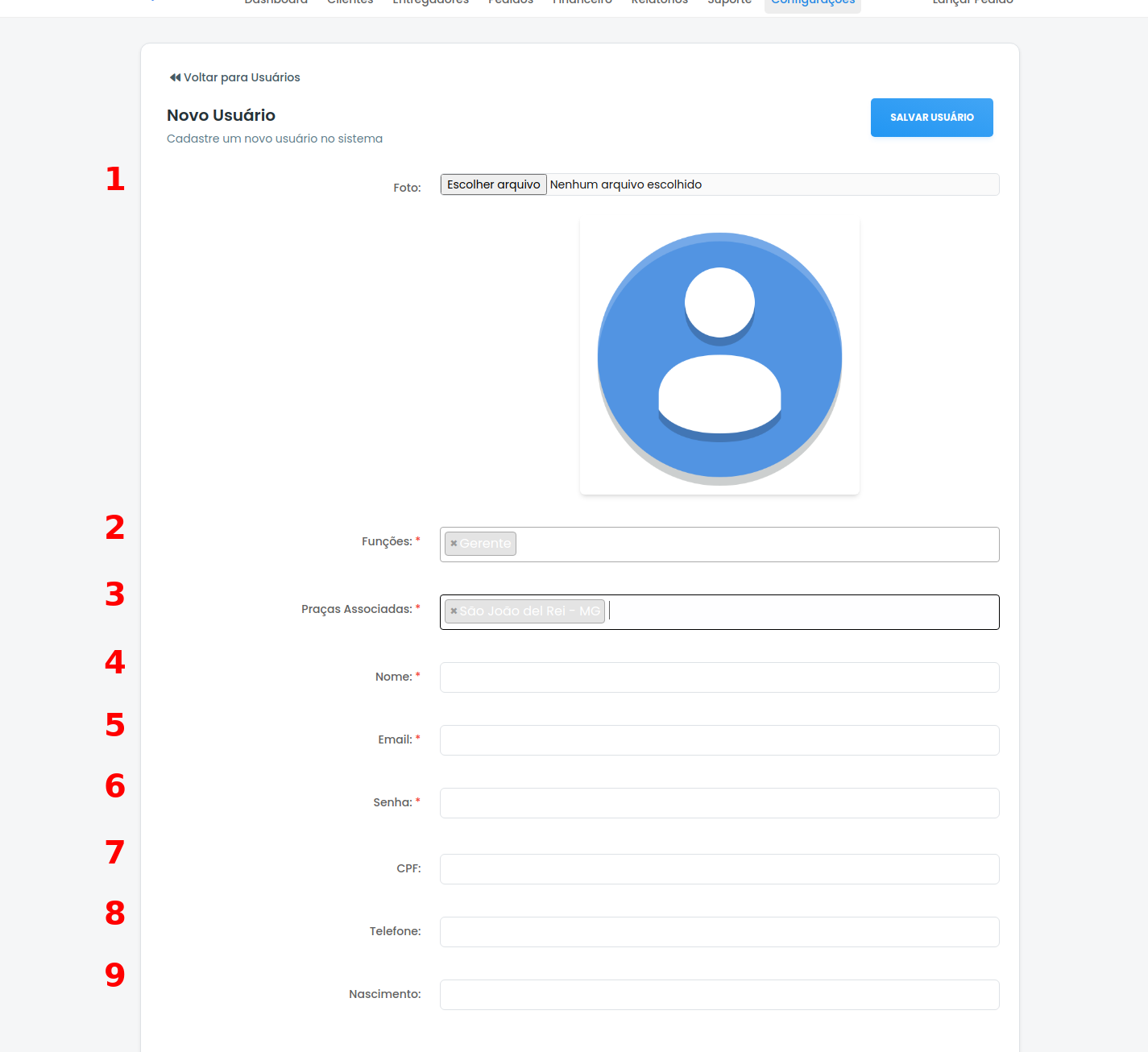Open the Configurações navigation tab
The height and width of the screenshot is (1052, 1148).
click(812, 3)
